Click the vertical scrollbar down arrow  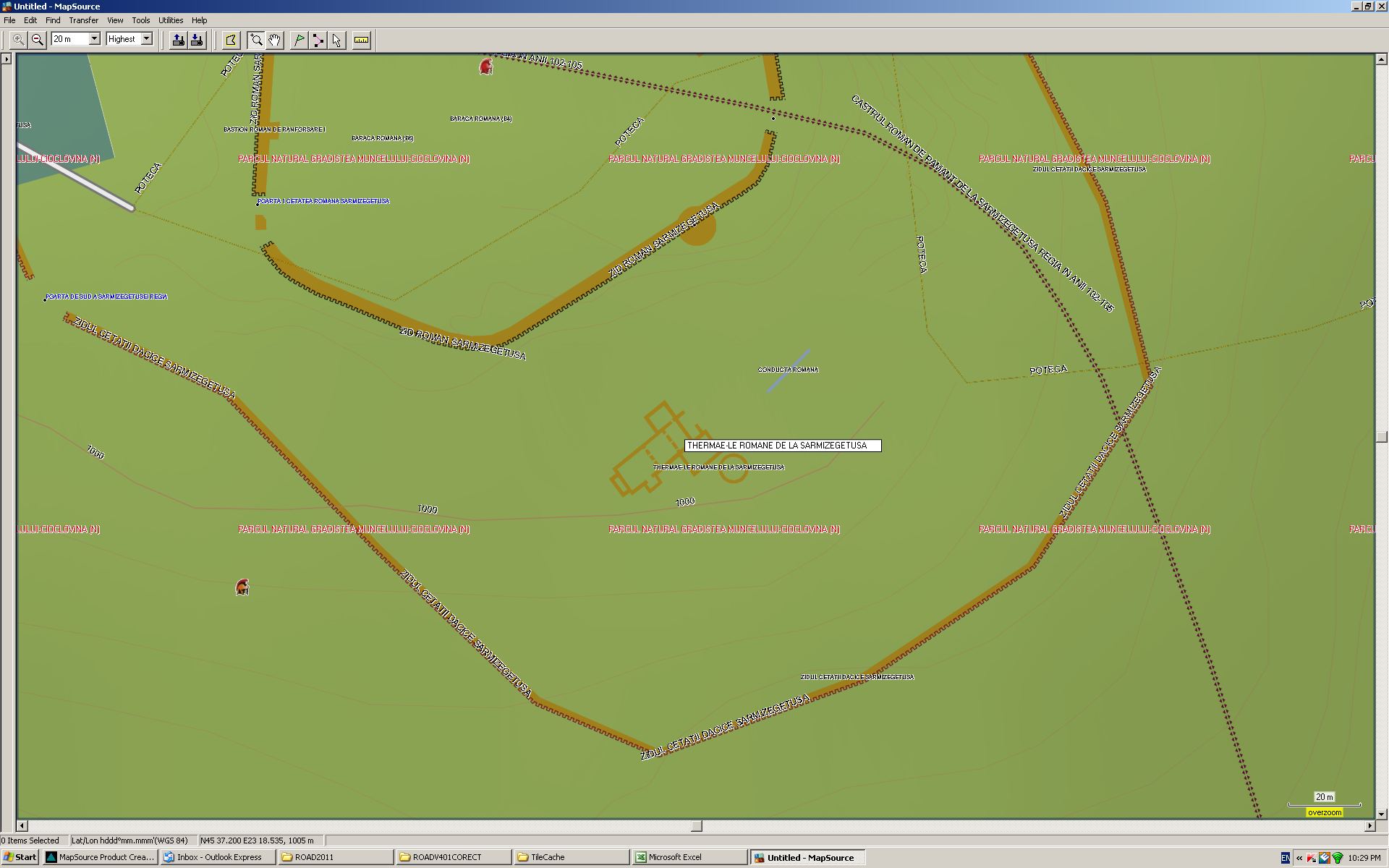pyautogui.click(x=1382, y=814)
